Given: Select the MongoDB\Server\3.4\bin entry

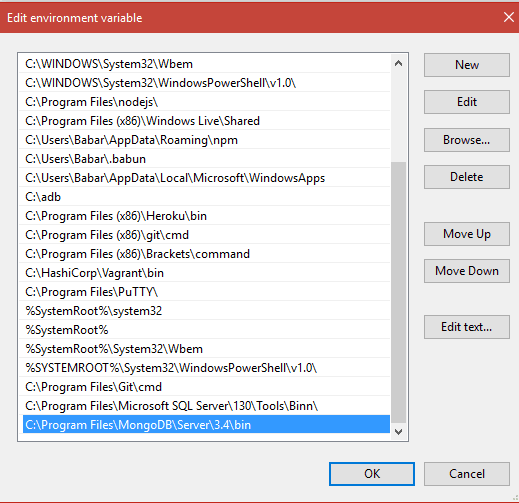Looking at the screenshot, I should coord(205,425).
